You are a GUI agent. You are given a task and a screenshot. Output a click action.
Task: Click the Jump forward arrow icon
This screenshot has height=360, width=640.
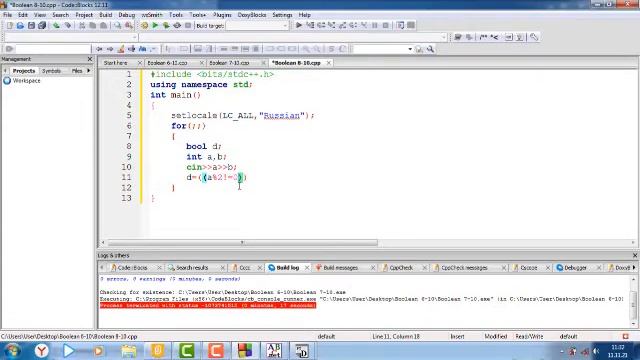click(110, 49)
